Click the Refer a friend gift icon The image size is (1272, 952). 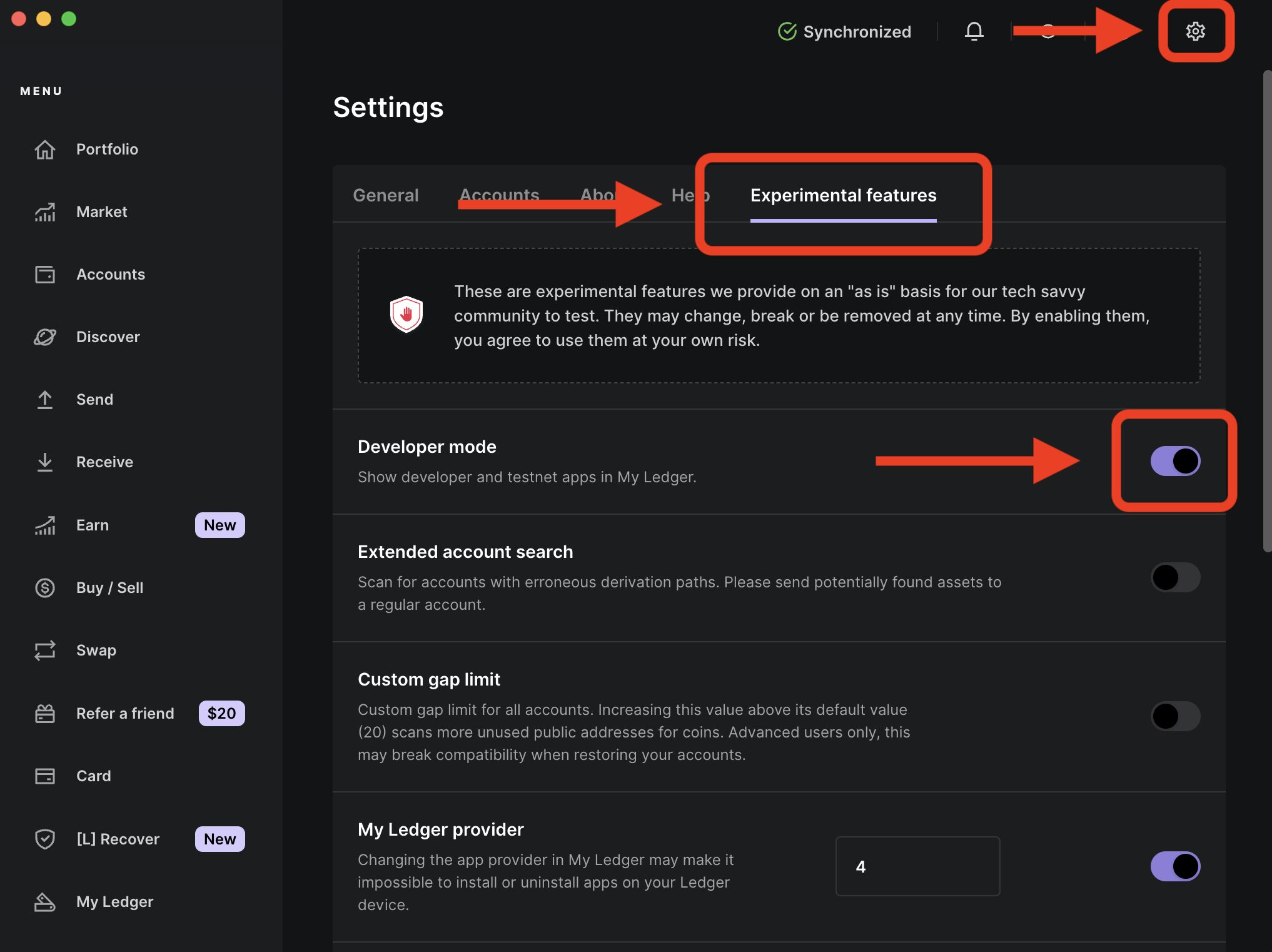click(45, 714)
